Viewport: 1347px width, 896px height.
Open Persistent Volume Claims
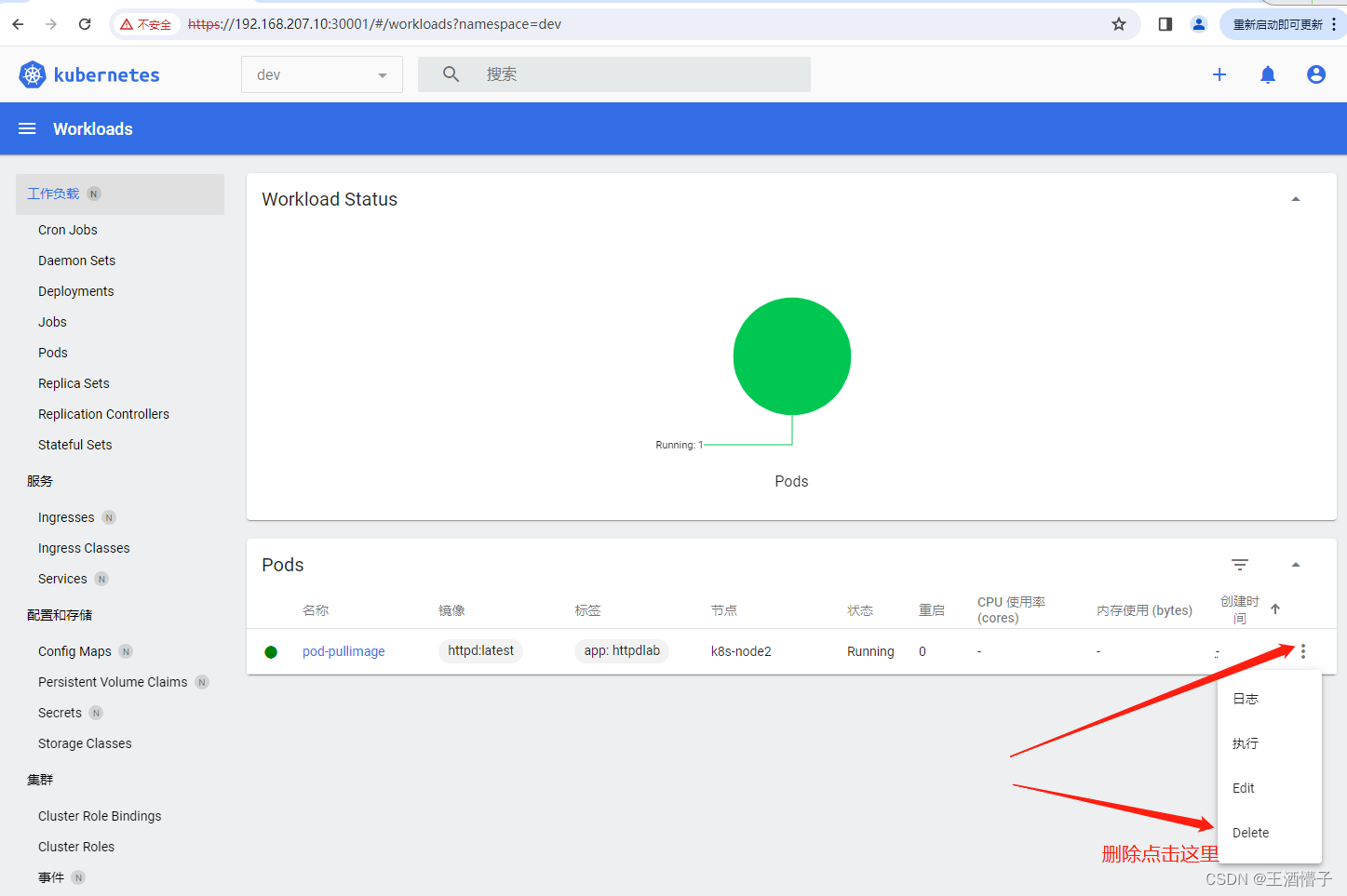click(x=113, y=682)
